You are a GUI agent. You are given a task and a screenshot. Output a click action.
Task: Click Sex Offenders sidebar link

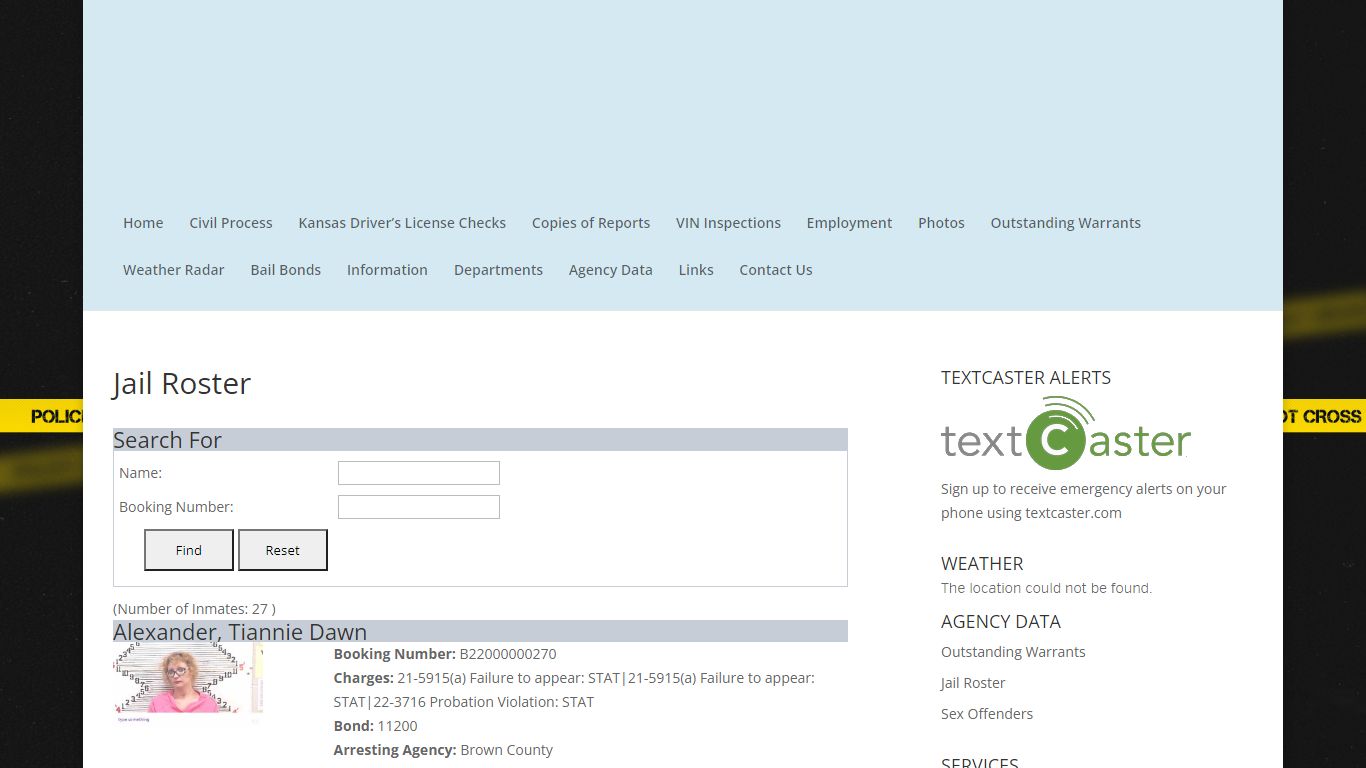point(987,714)
